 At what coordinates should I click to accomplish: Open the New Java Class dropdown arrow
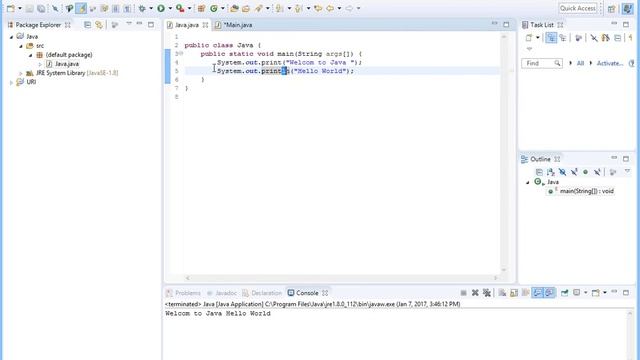pyautogui.click(x=222, y=8)
